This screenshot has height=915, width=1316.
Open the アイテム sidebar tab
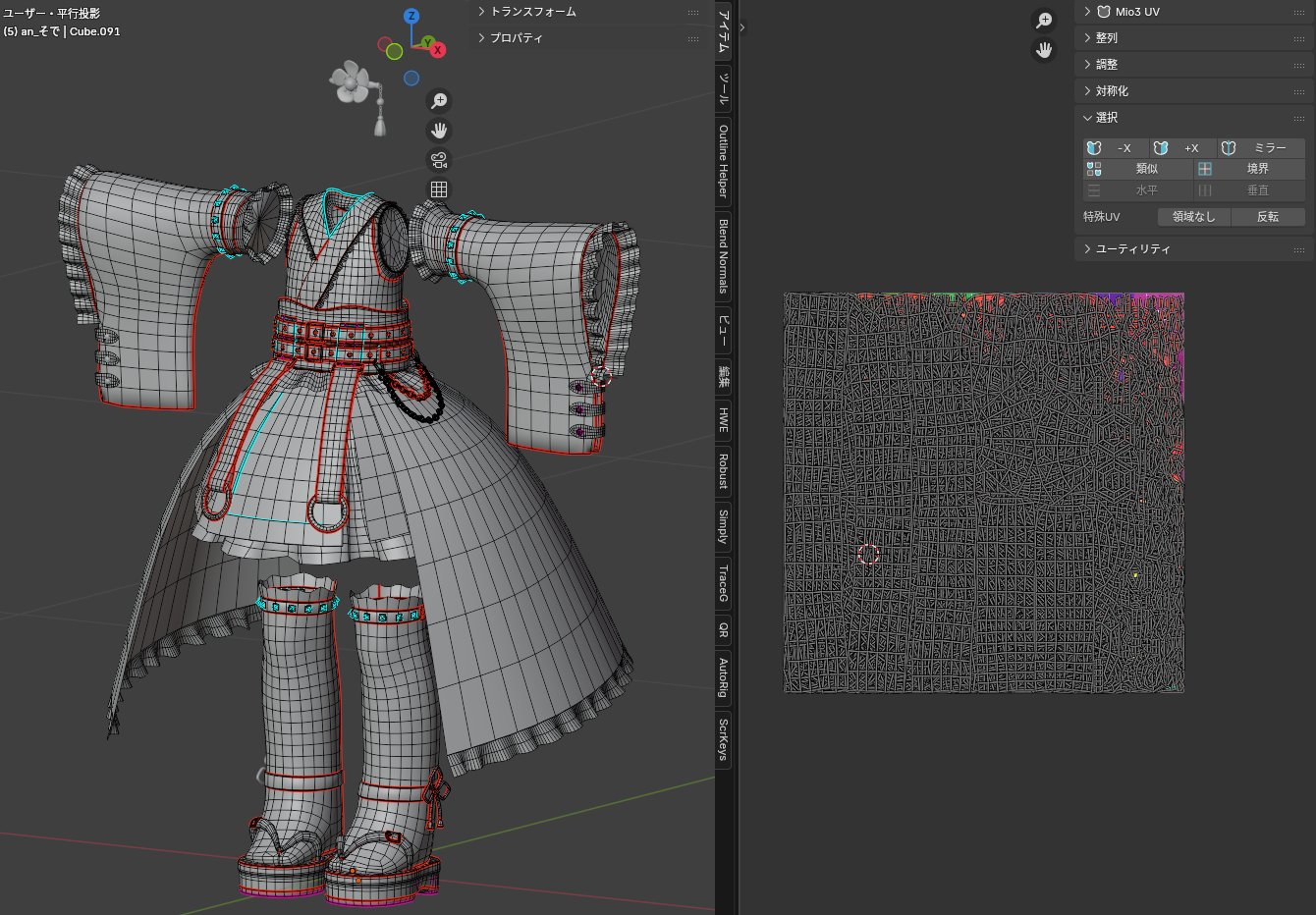click(724, 31)
